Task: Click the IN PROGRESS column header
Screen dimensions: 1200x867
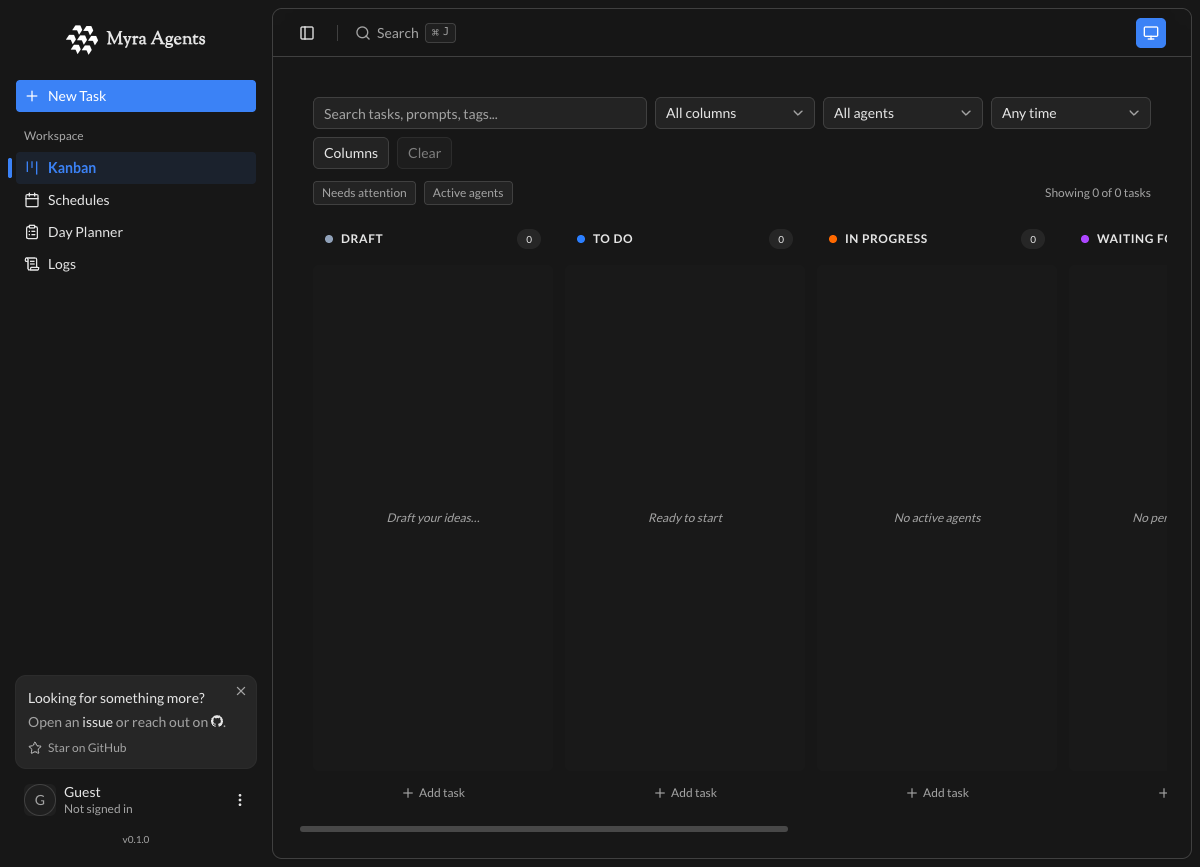Action: [886, 239]
